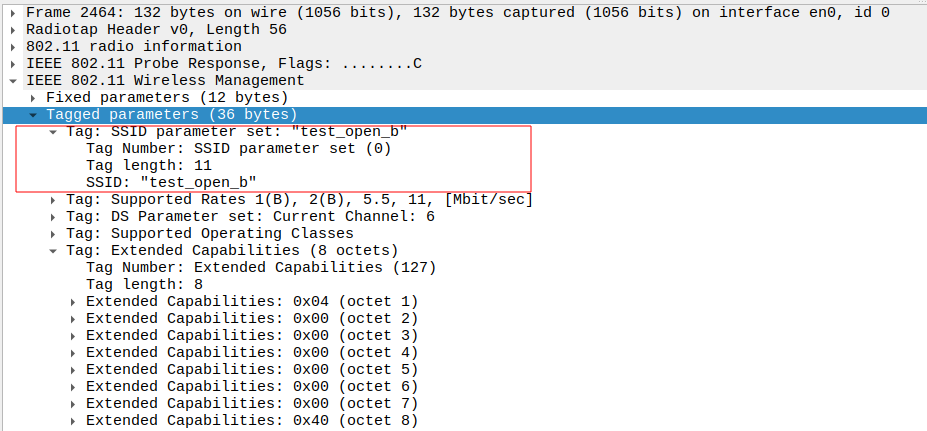Expand IEEE 802.11 Probe Response details
This screenshot has height=431, width=927.
click(x=13, y=64)
